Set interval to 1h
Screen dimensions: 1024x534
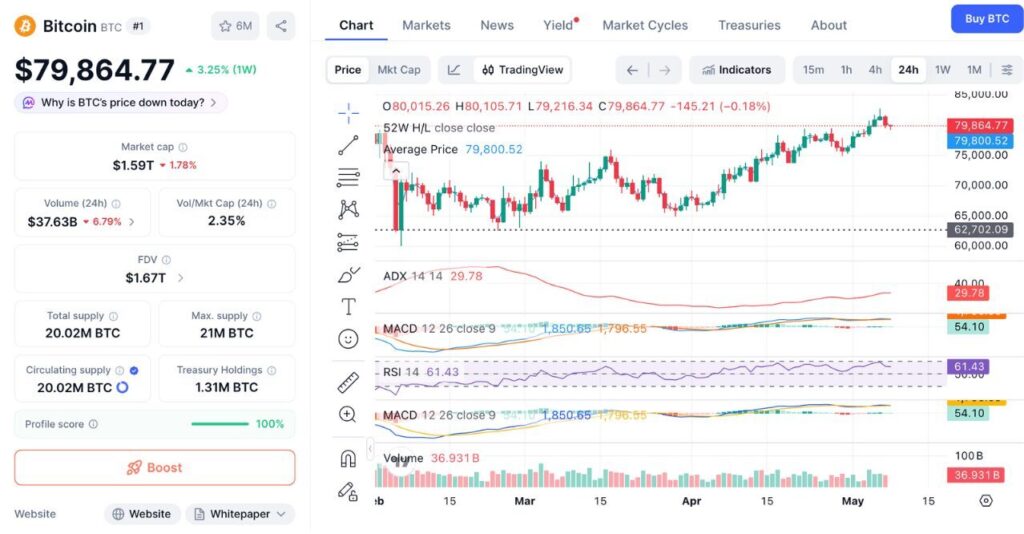846,70
